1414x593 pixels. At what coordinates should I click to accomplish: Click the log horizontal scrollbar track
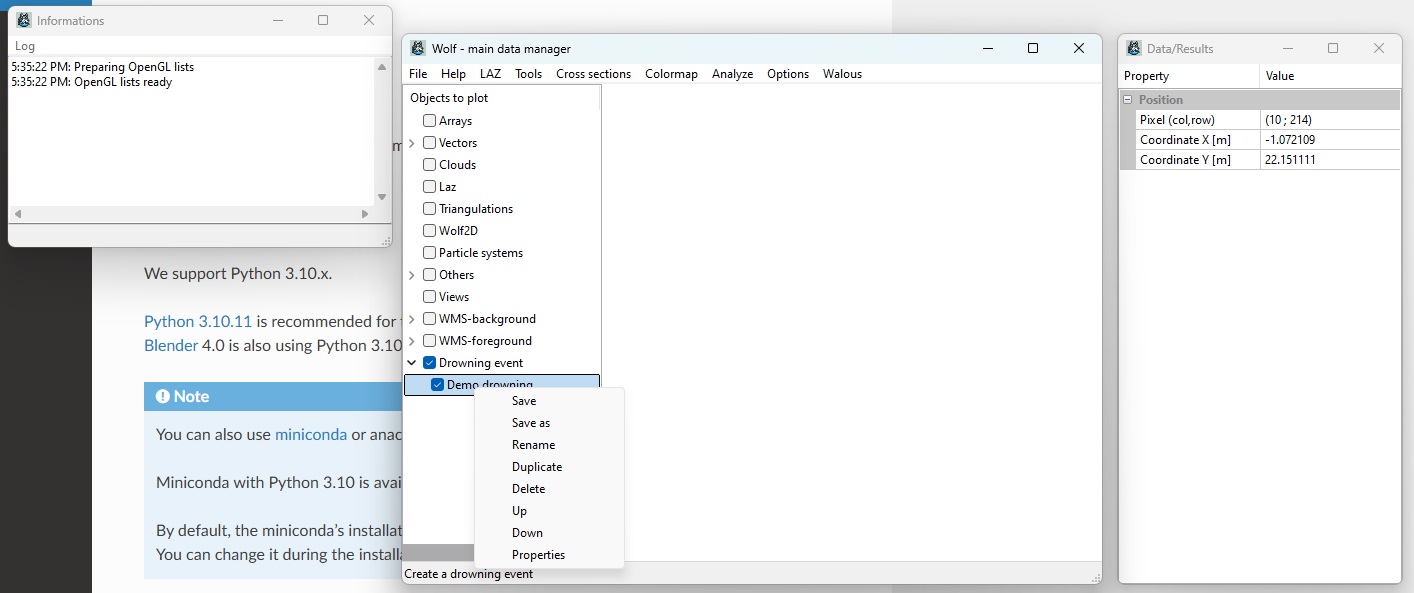[x=190, y=214]
